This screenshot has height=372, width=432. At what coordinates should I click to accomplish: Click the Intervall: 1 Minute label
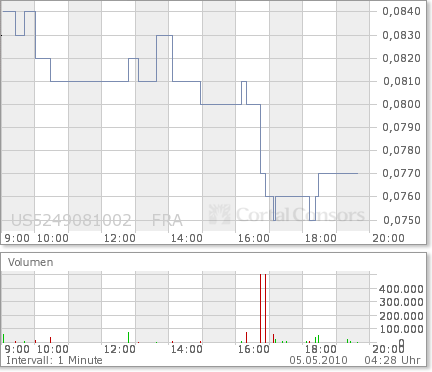[x=54, y=360]
